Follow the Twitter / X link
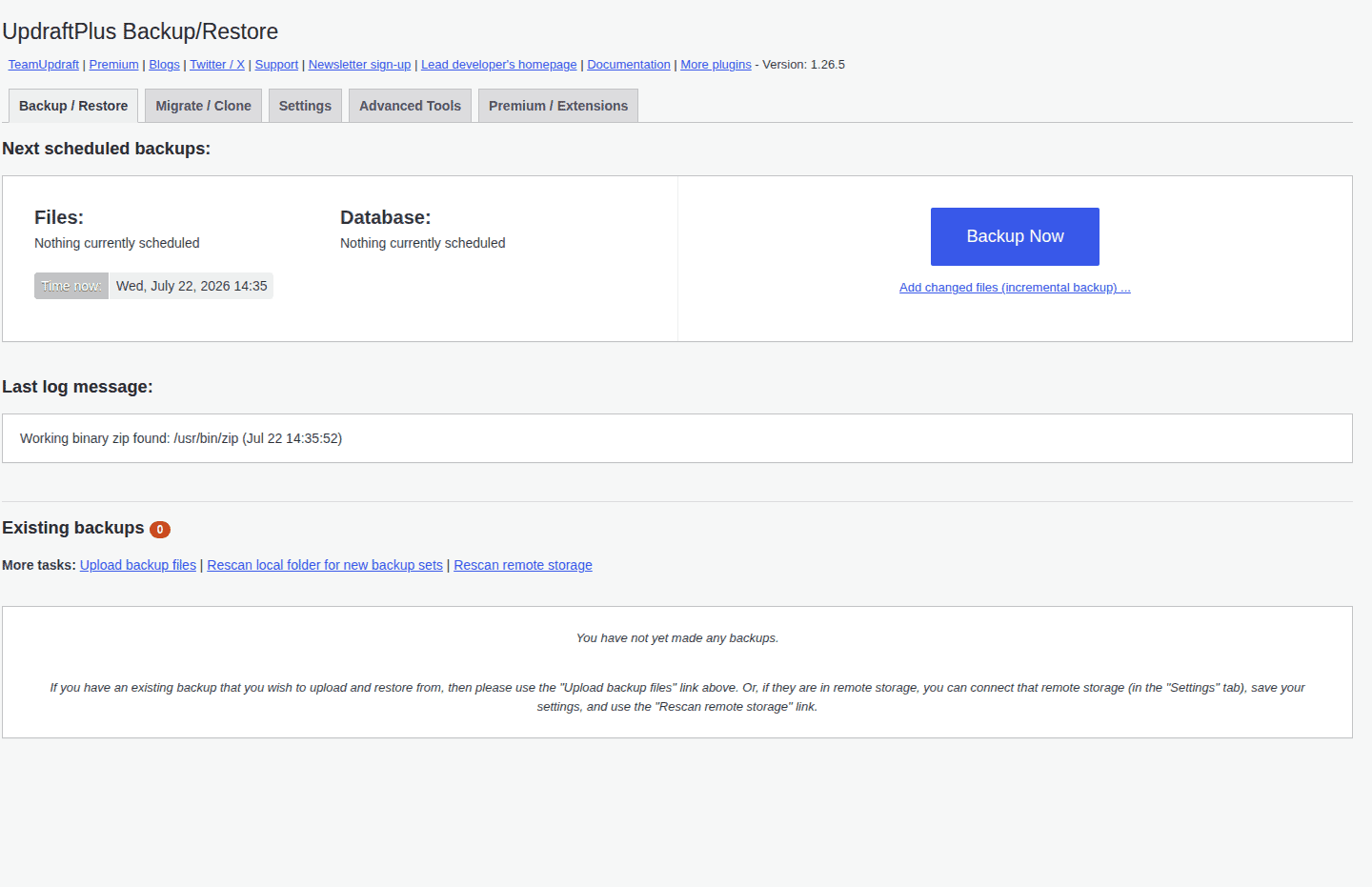The width and height of the screenshot is (1372, 887). pos(217,65)
